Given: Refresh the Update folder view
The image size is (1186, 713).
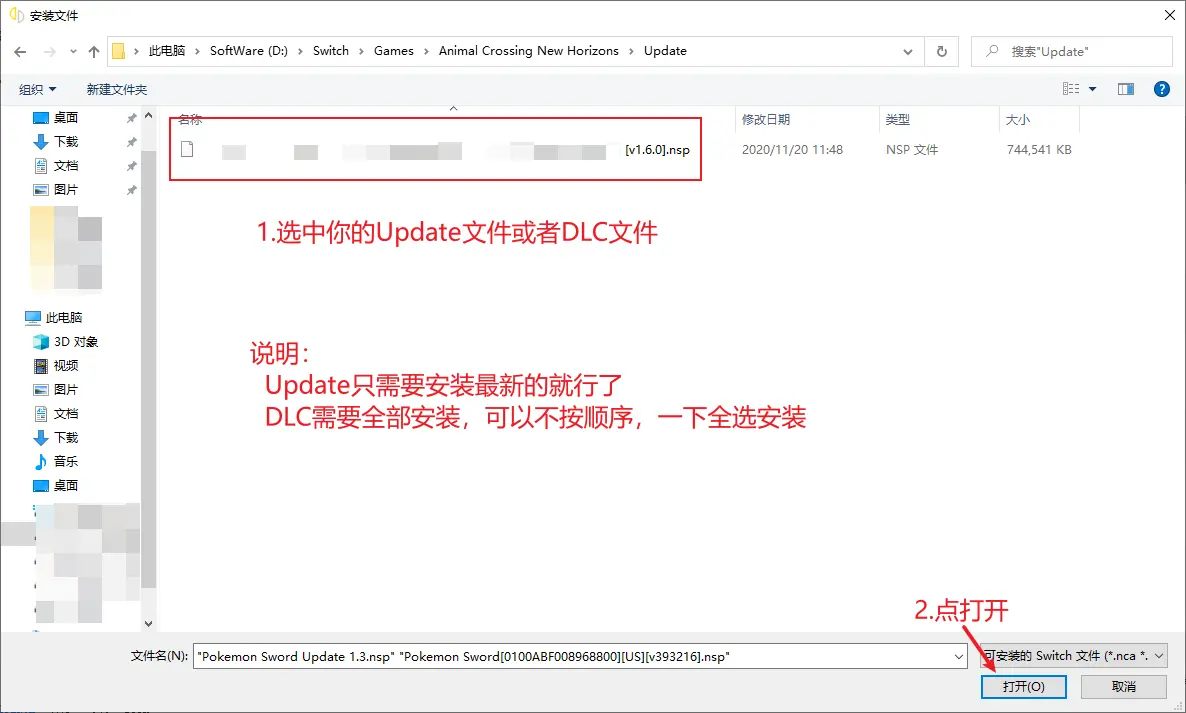Looking at the screenshot, I should (x=941, y=51).
